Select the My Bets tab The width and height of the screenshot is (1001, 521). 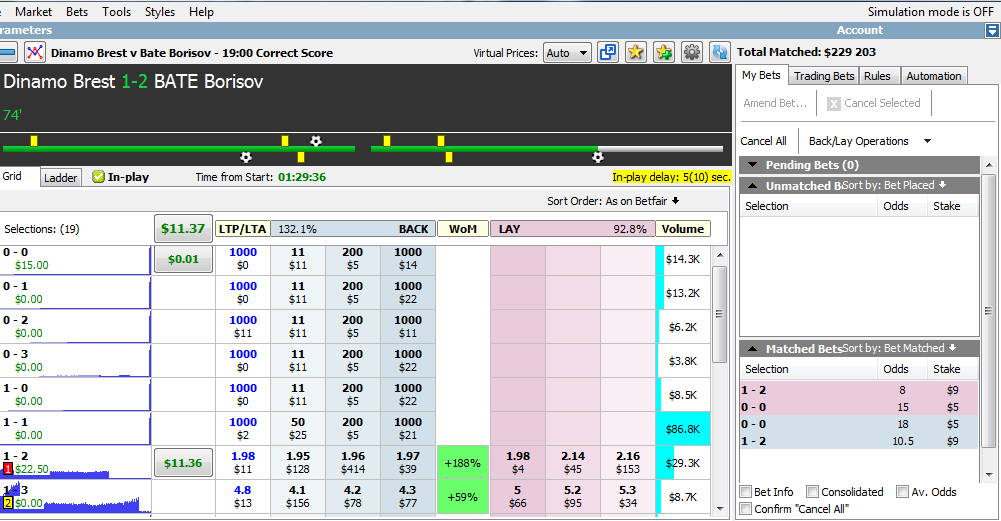click(761, 75)
